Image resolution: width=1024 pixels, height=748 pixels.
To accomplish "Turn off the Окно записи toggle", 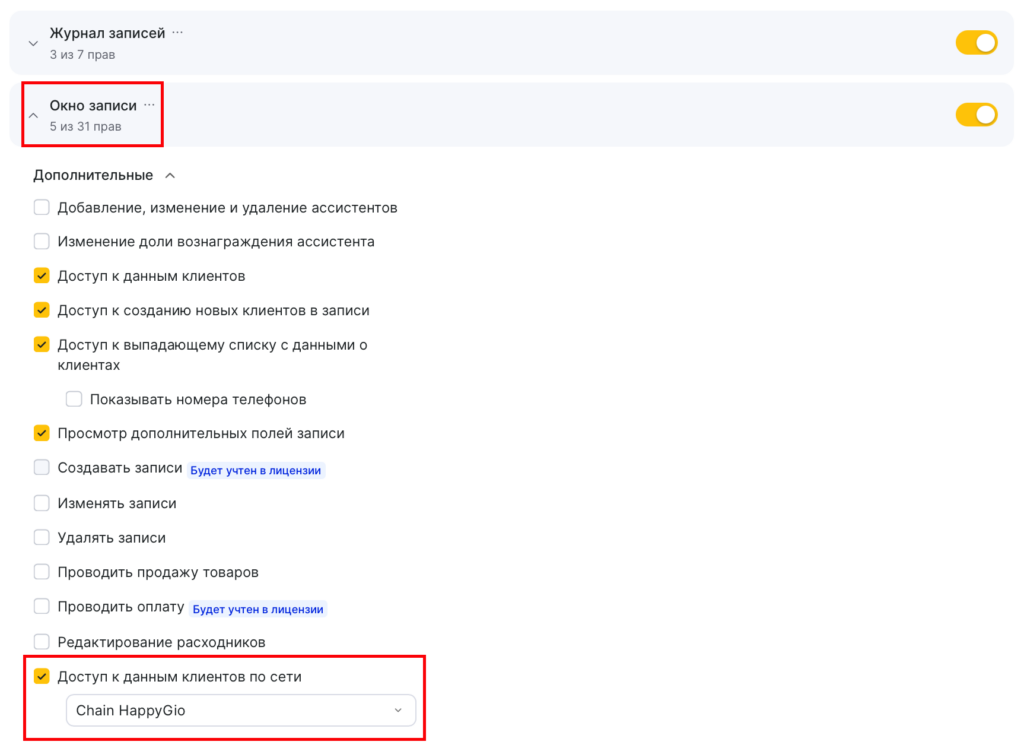I will click(976, 115).
